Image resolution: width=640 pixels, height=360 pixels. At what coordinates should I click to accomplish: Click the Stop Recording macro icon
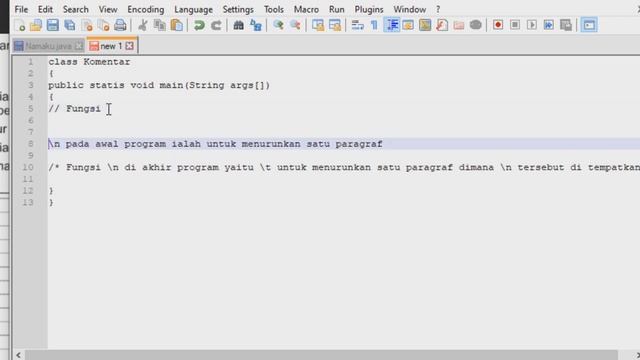[515, 25]
